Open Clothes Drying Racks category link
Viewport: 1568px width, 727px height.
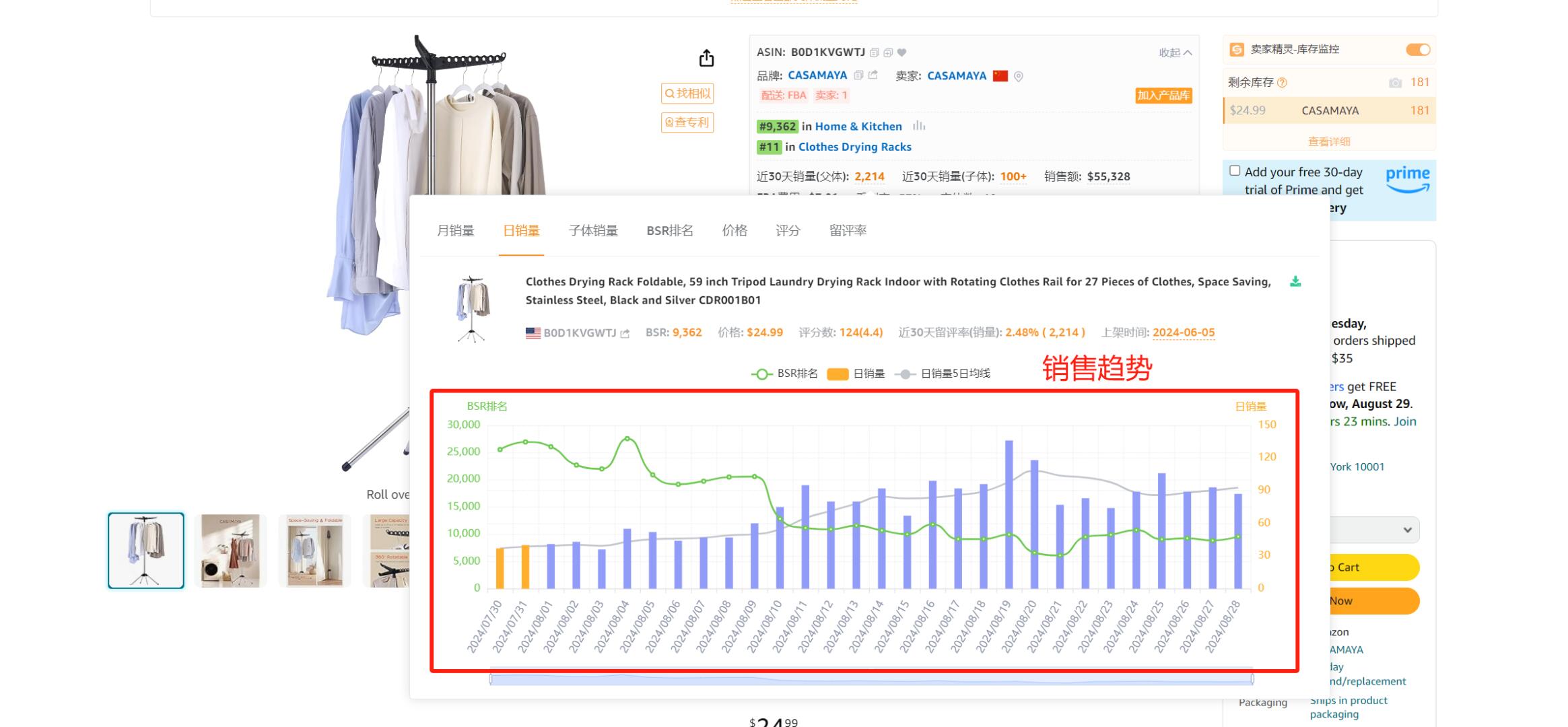pyautogui.click(x=855, y=147)
